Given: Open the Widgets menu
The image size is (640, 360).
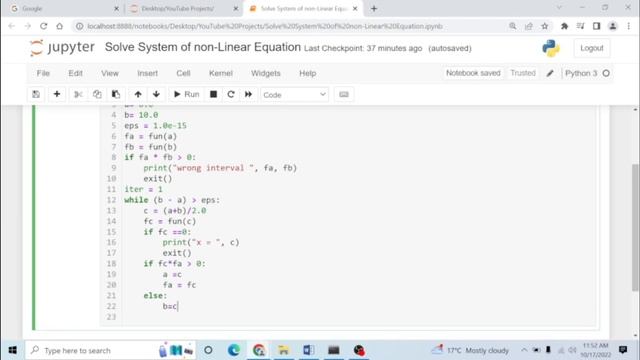Looking at the screenshot, I should click(x=266, y=73).
